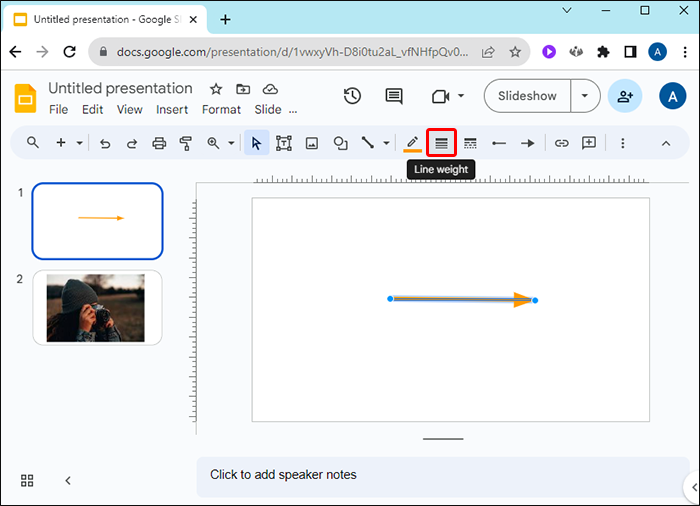The width and height of the screenshot is (700, 506).
Task: Insert an image from toolbar
Action: pos(312,143)
